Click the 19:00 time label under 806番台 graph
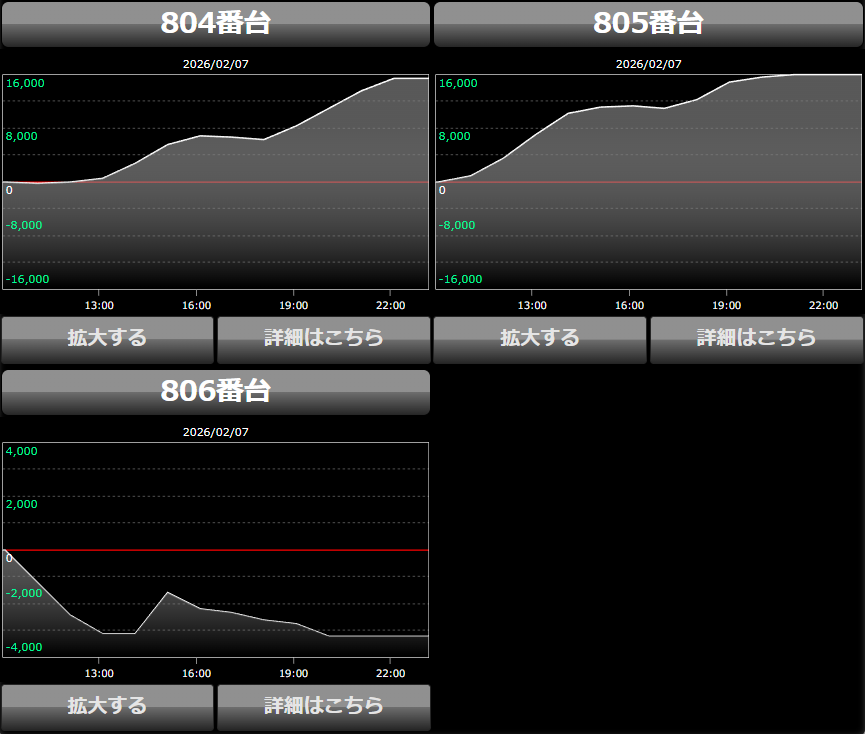Image resolution: width=865 pixels, height=734 pixels. coord(293,673)
